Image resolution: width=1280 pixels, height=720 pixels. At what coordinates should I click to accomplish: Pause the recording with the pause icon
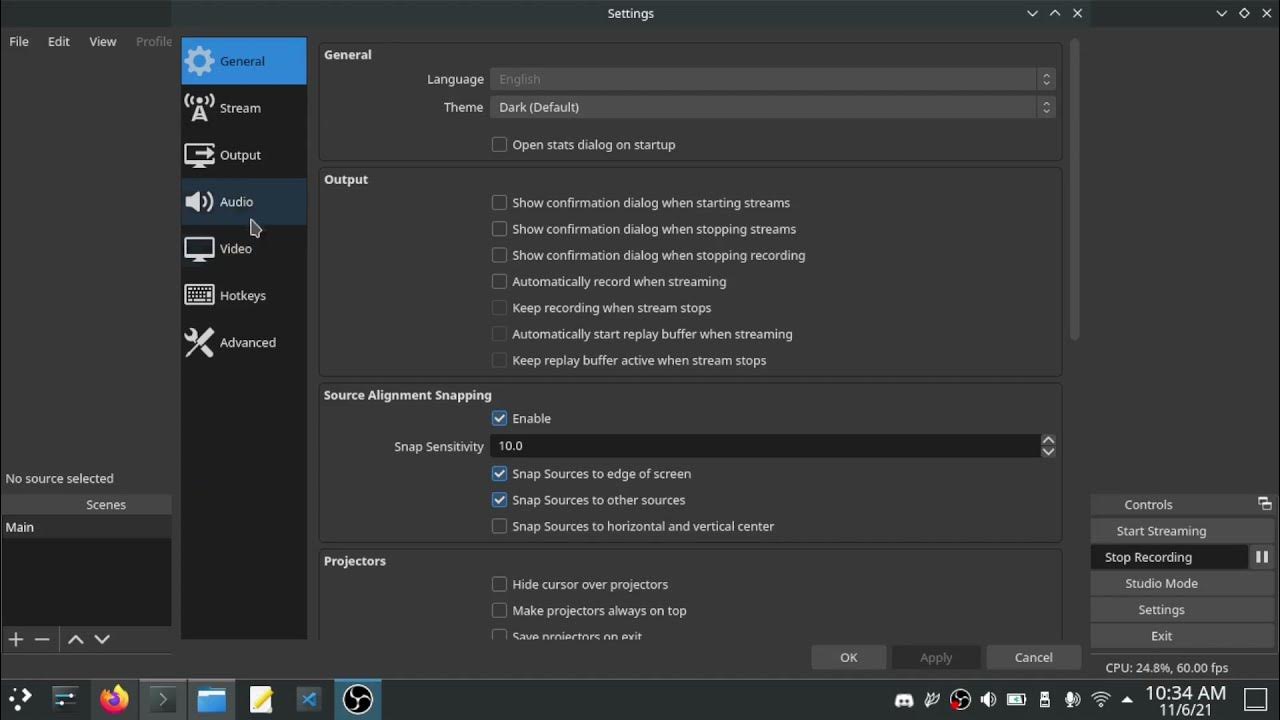(1262, 557)
